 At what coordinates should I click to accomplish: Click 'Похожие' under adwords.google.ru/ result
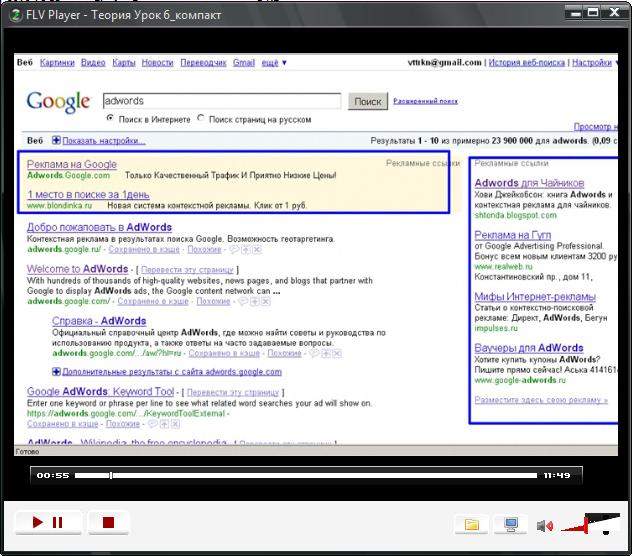[204, 250]
